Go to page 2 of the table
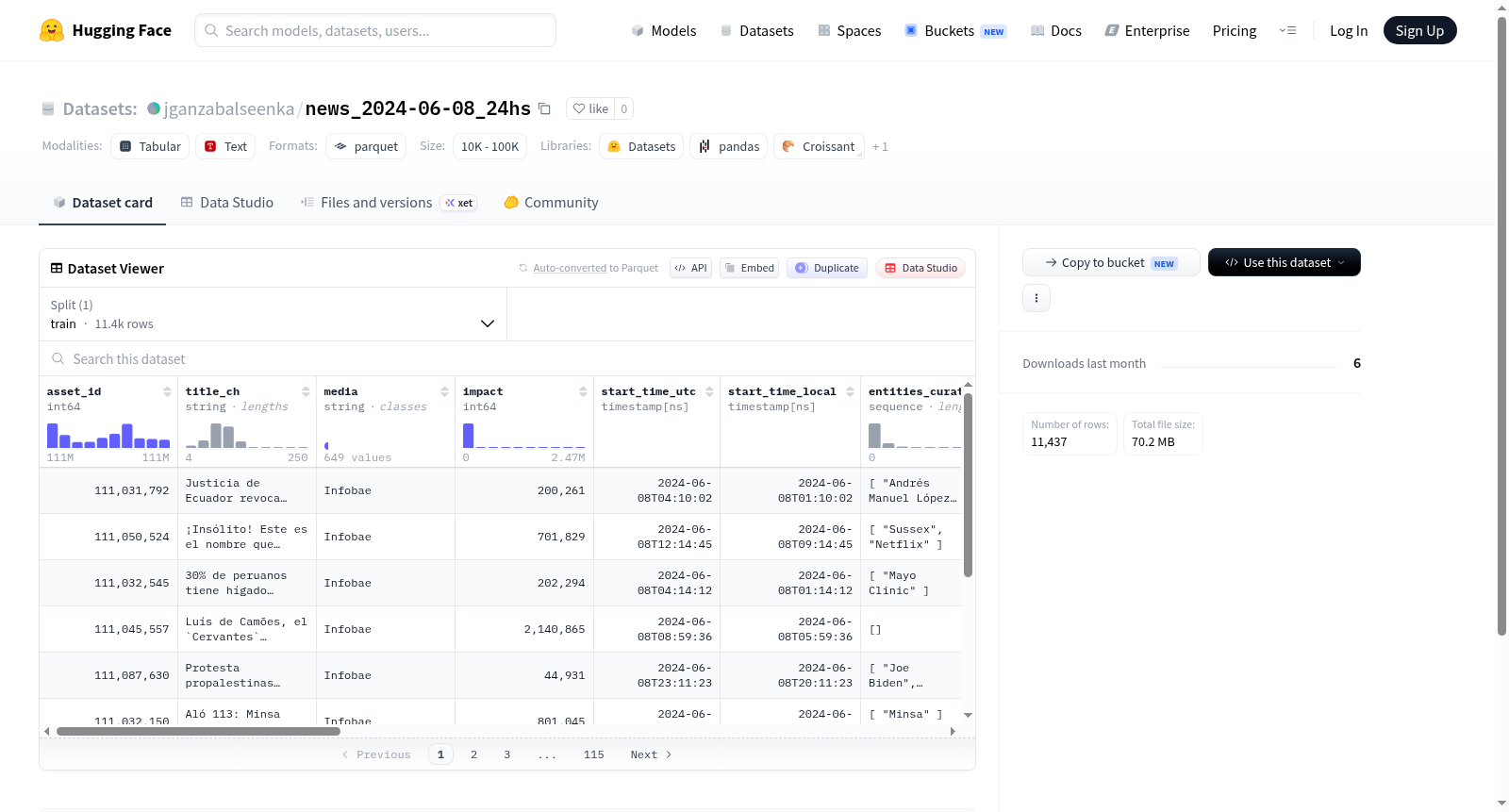 [x=473, y=754]
